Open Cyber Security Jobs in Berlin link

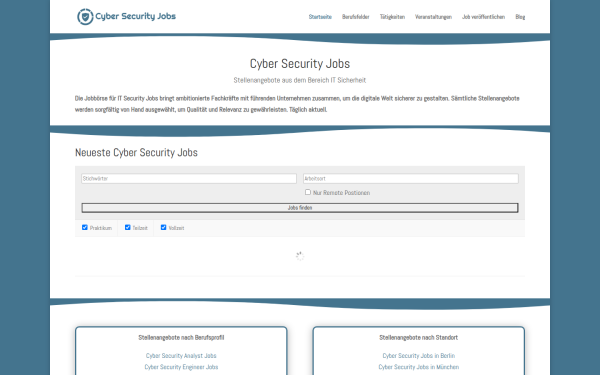[419, 356]
